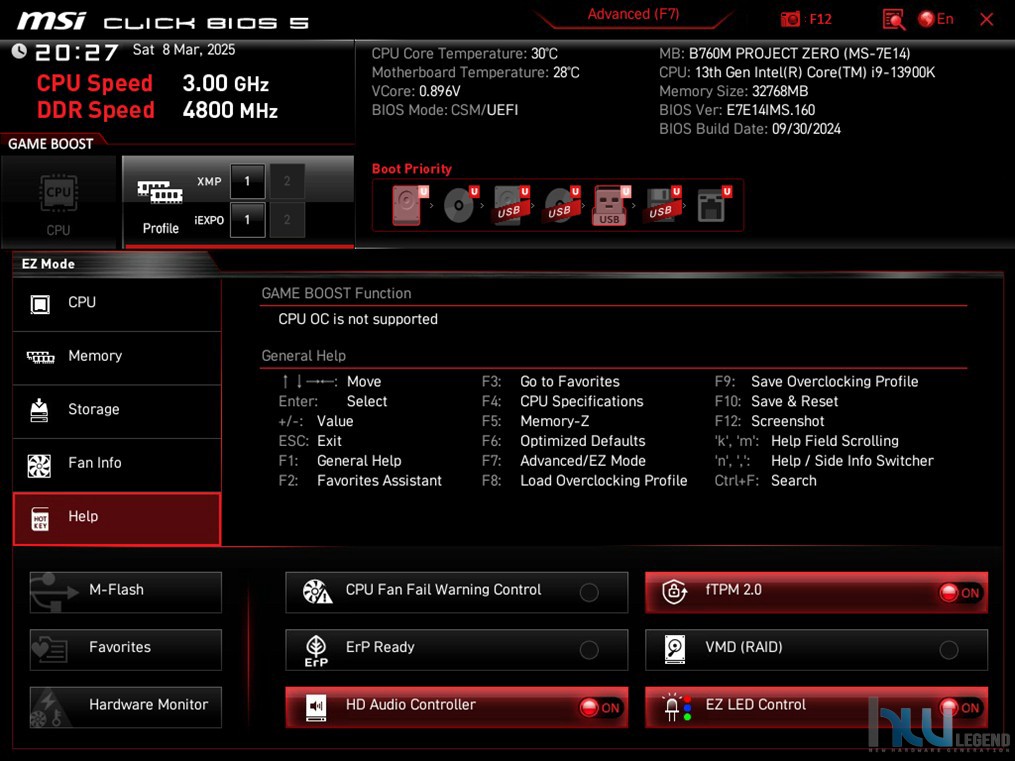Select the plain optical disc boot device
The image size is (1015, 761).
pos(460,204)
